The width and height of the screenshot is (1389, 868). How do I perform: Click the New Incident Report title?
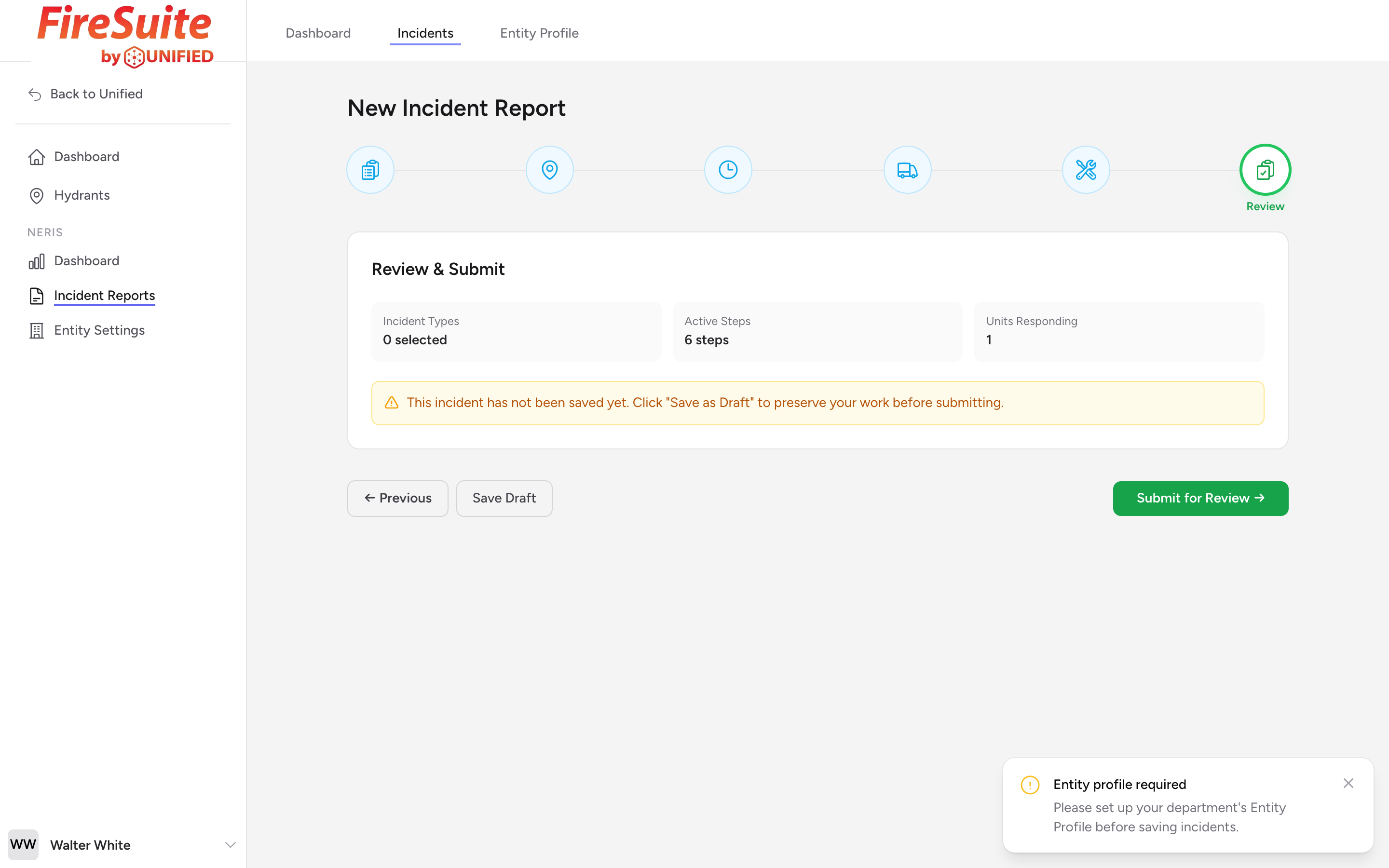pyautogui.click(x=456, y=108)
